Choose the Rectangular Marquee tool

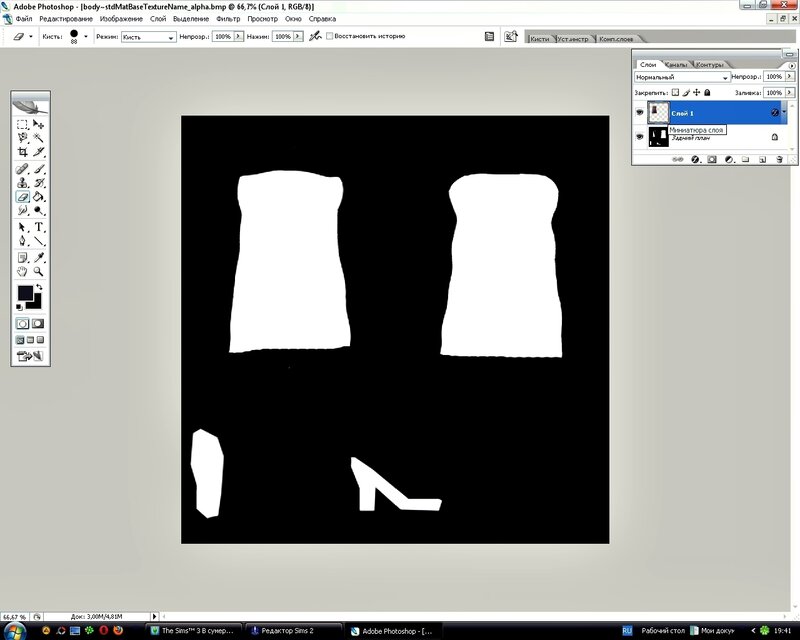click(x=22, y=123)
